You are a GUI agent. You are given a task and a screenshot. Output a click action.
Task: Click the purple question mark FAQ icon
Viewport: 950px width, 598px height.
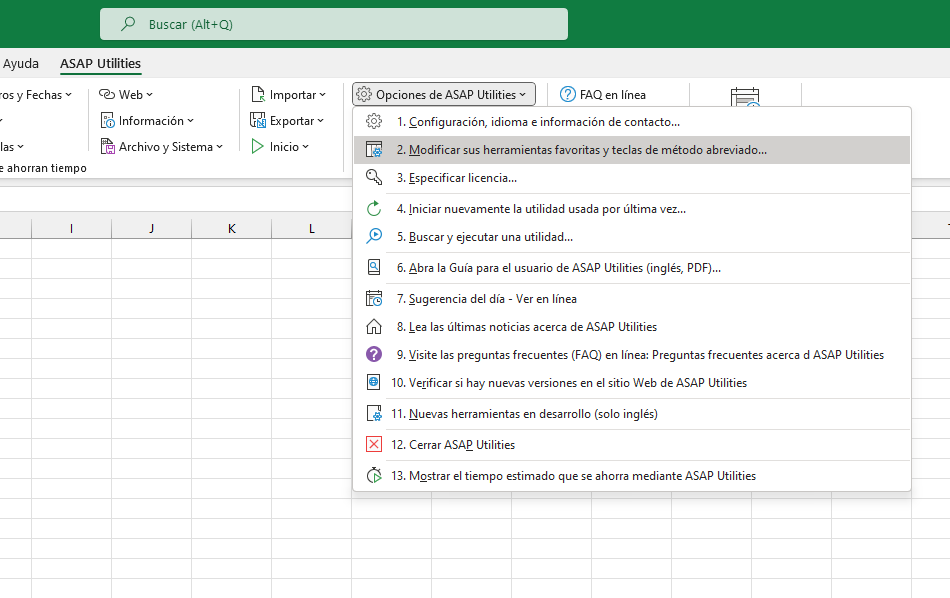[x=374, y=354]
